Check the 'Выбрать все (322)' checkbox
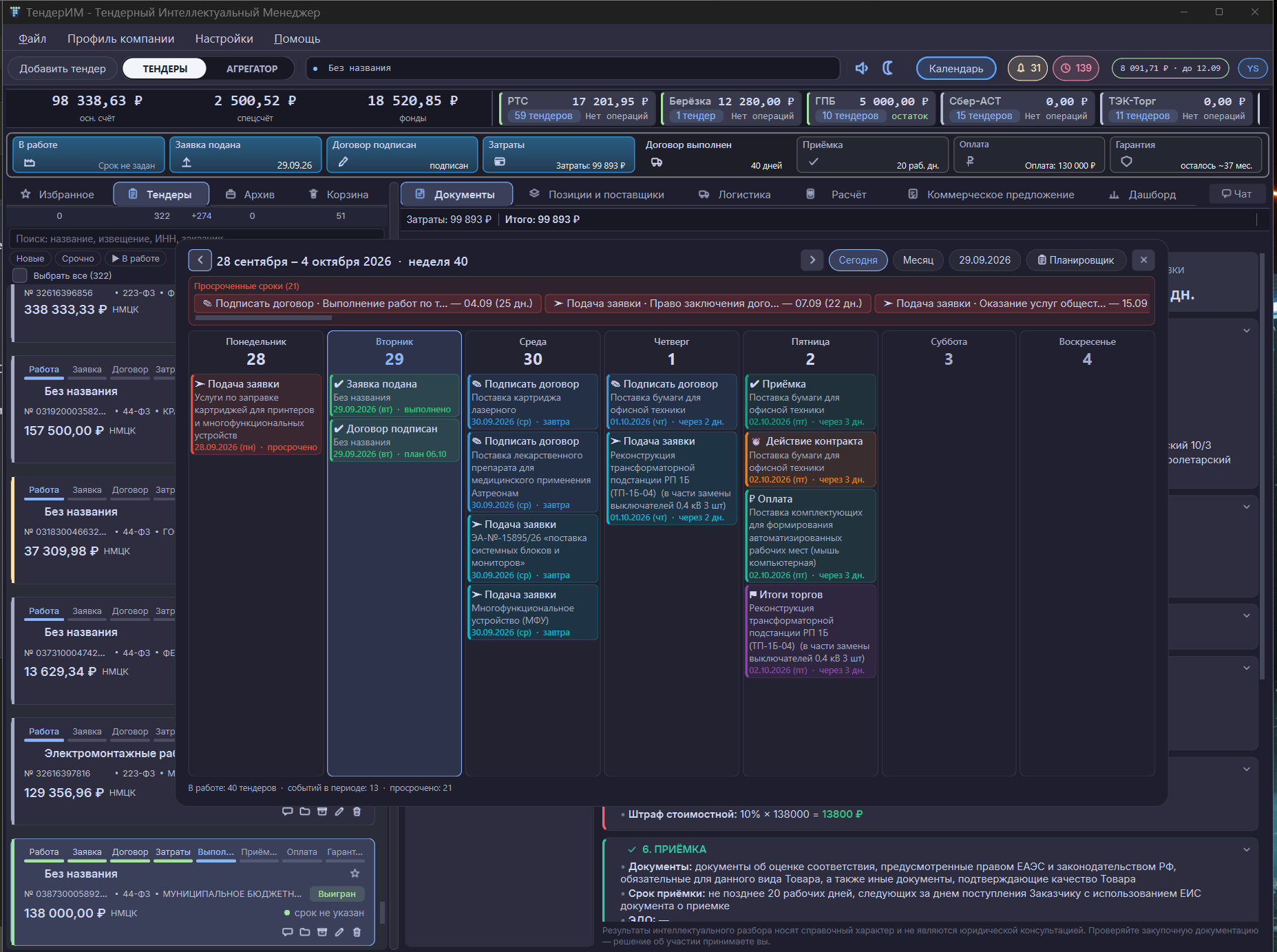The image size is (1277, 952). [x=20, y=275]
